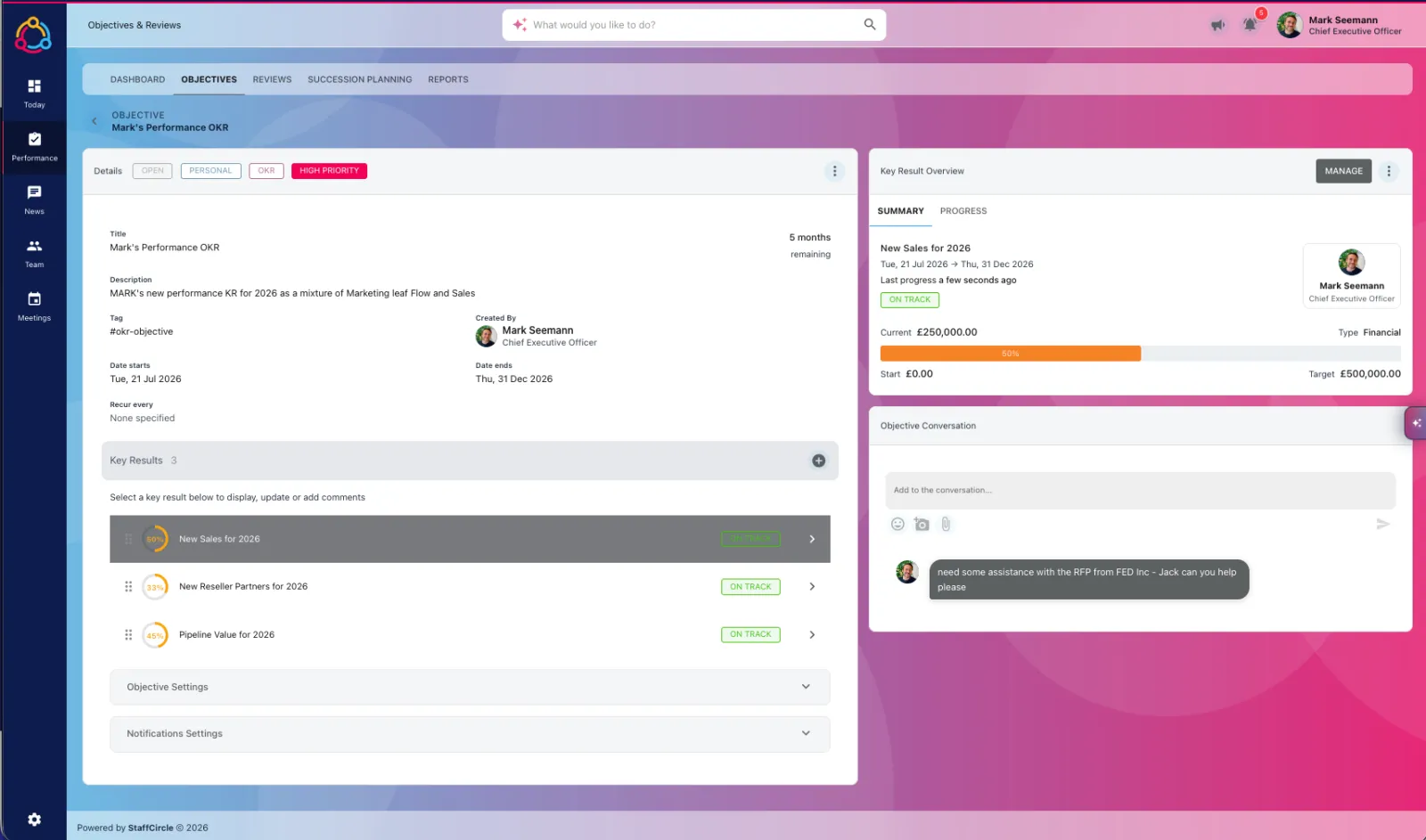Click ON TRACK badge for New Reseller Partners

point(750,587)
